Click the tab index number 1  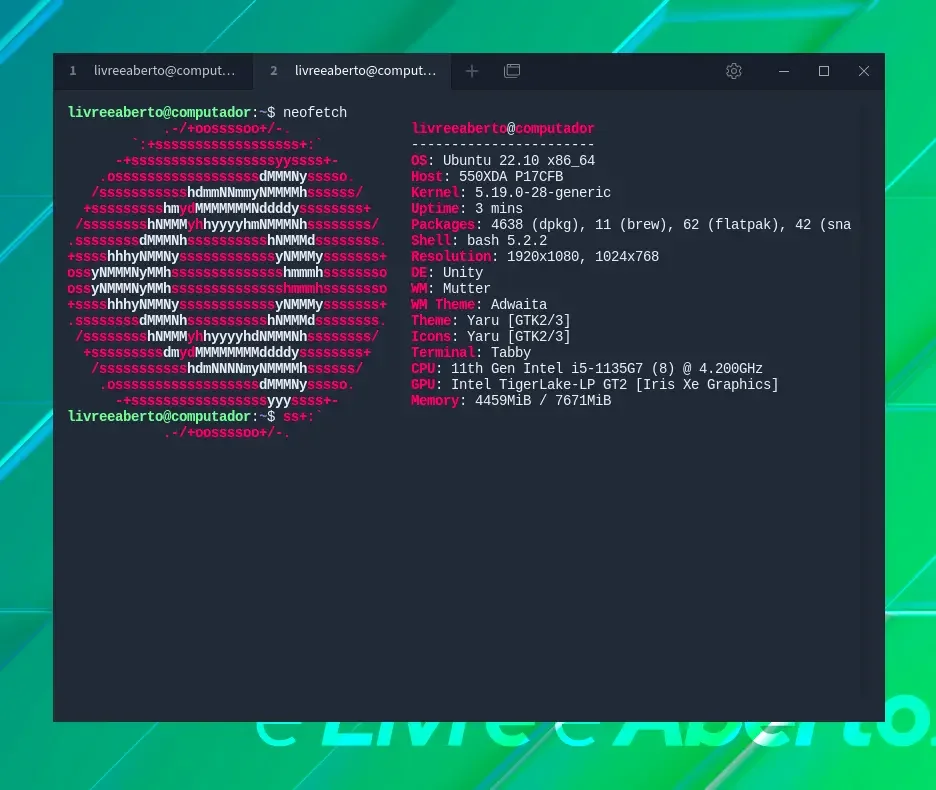[73, 71]
